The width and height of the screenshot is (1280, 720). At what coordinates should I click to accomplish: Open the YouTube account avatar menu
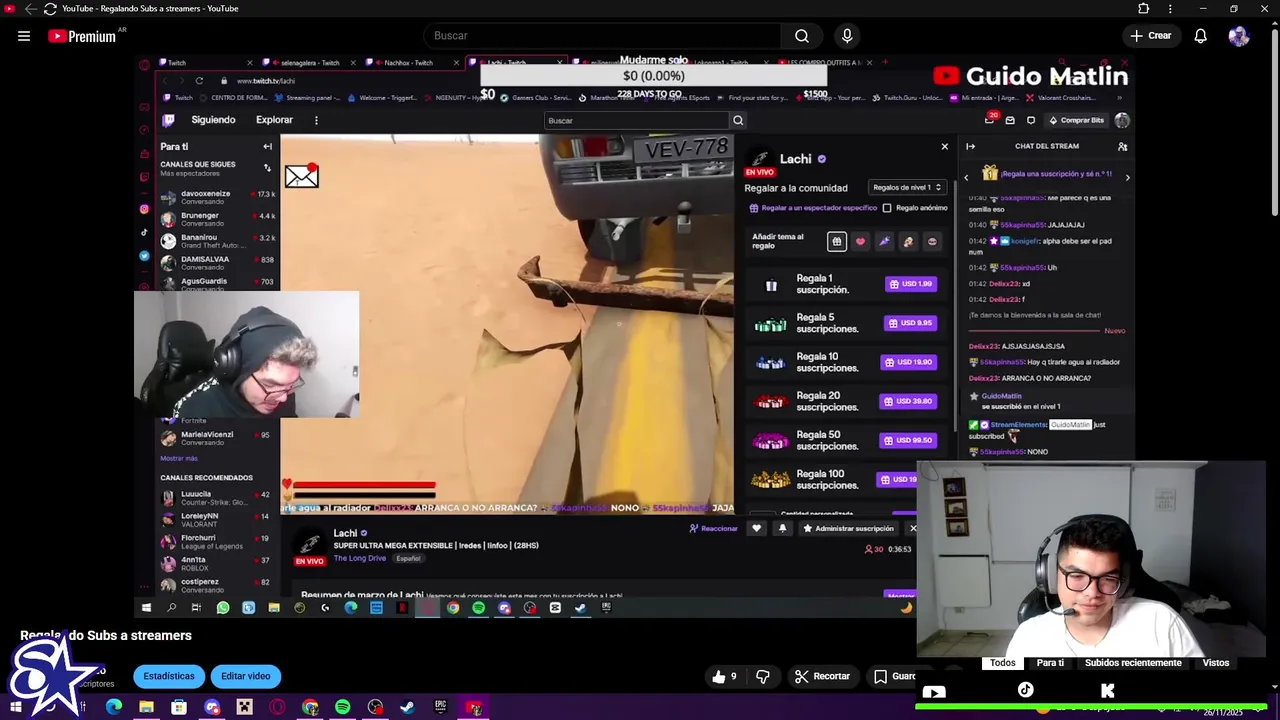click(x=1239, y=36)
